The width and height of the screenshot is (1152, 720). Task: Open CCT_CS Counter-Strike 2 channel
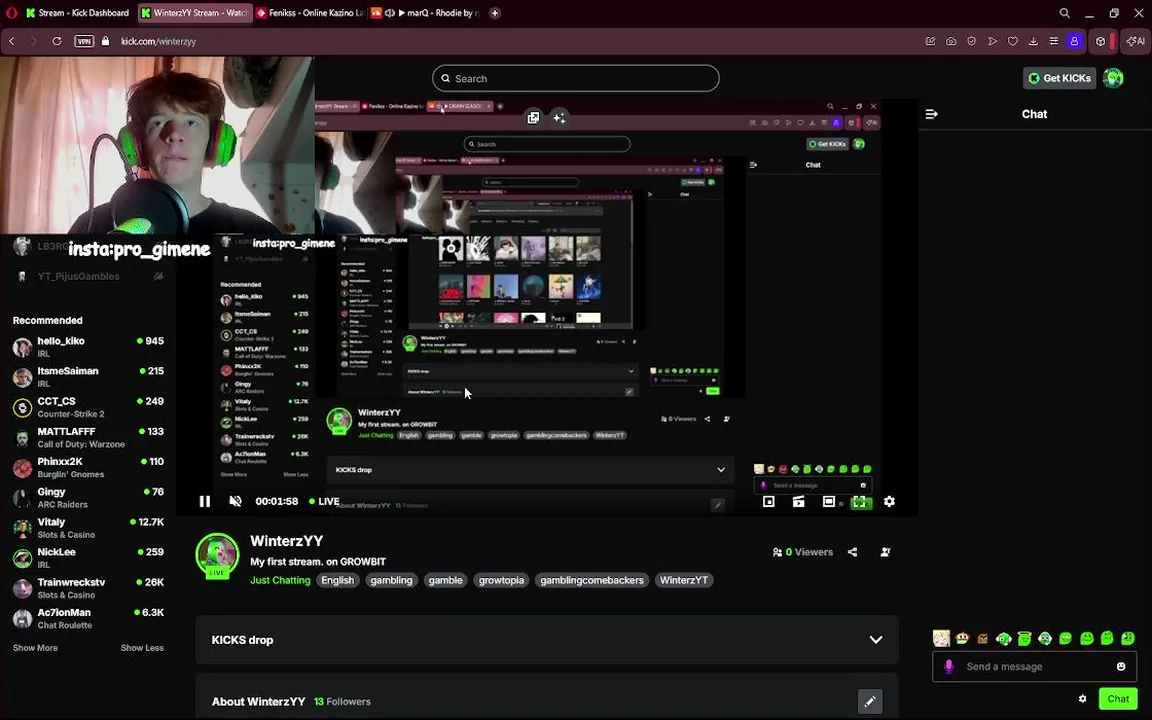(88, 407)
